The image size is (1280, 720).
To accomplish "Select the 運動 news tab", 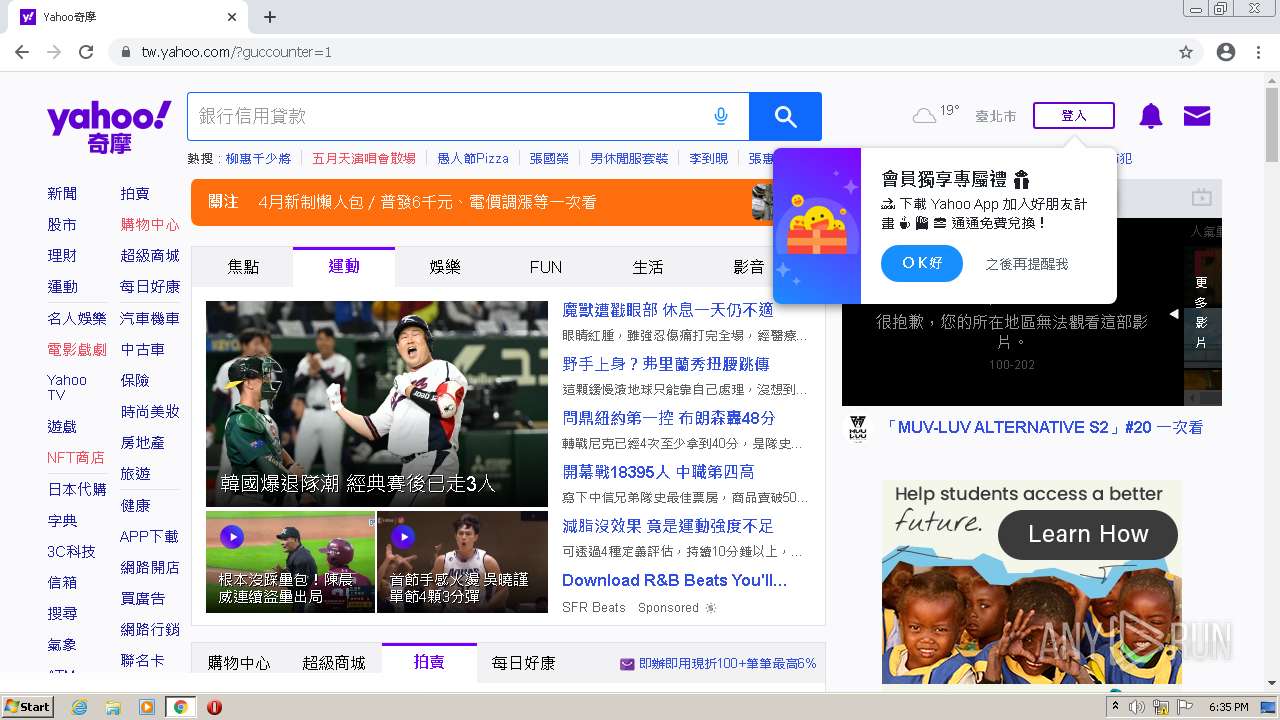I will point(344,266).
